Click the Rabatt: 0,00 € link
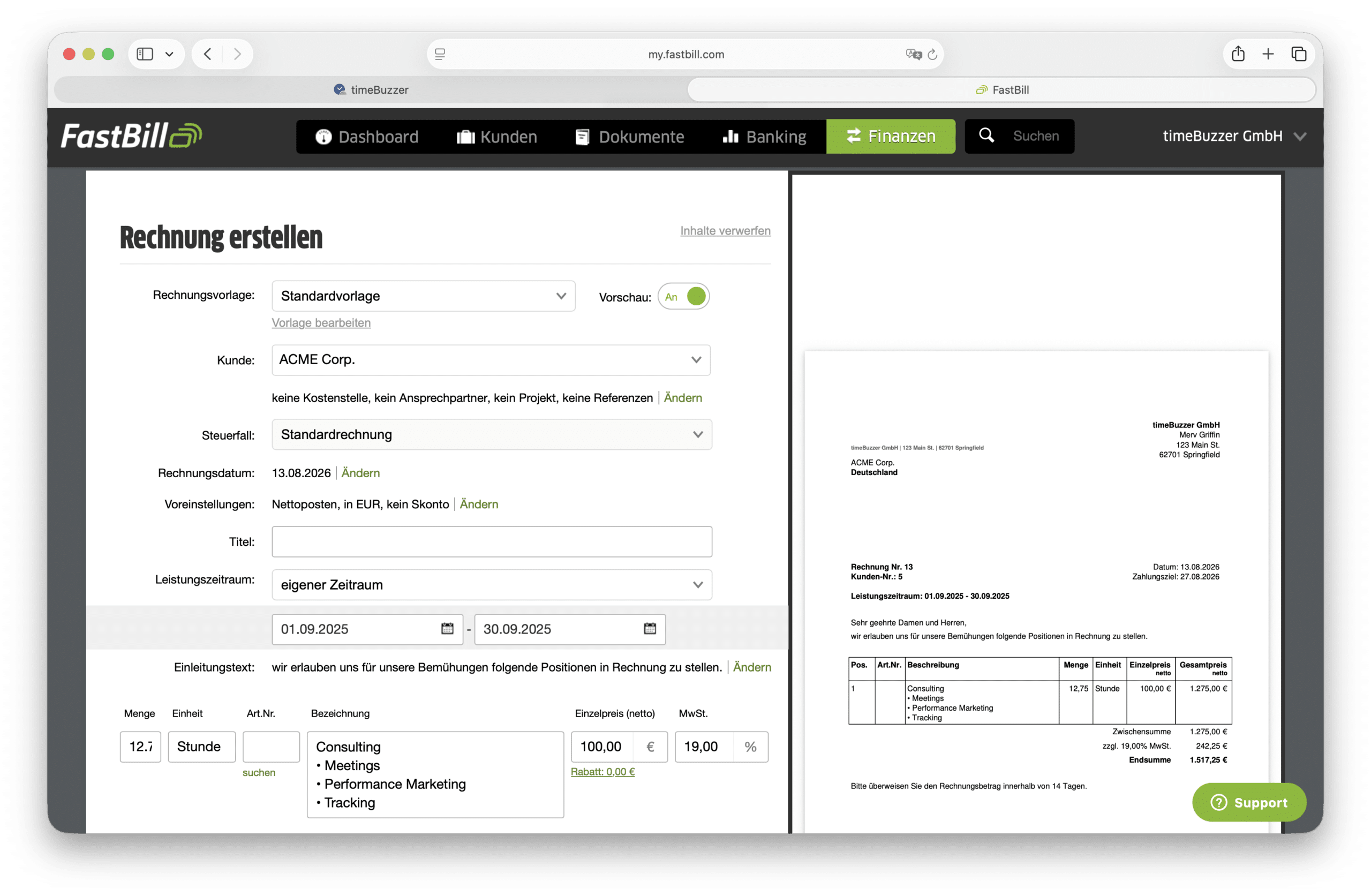 [x=602, y=772]
